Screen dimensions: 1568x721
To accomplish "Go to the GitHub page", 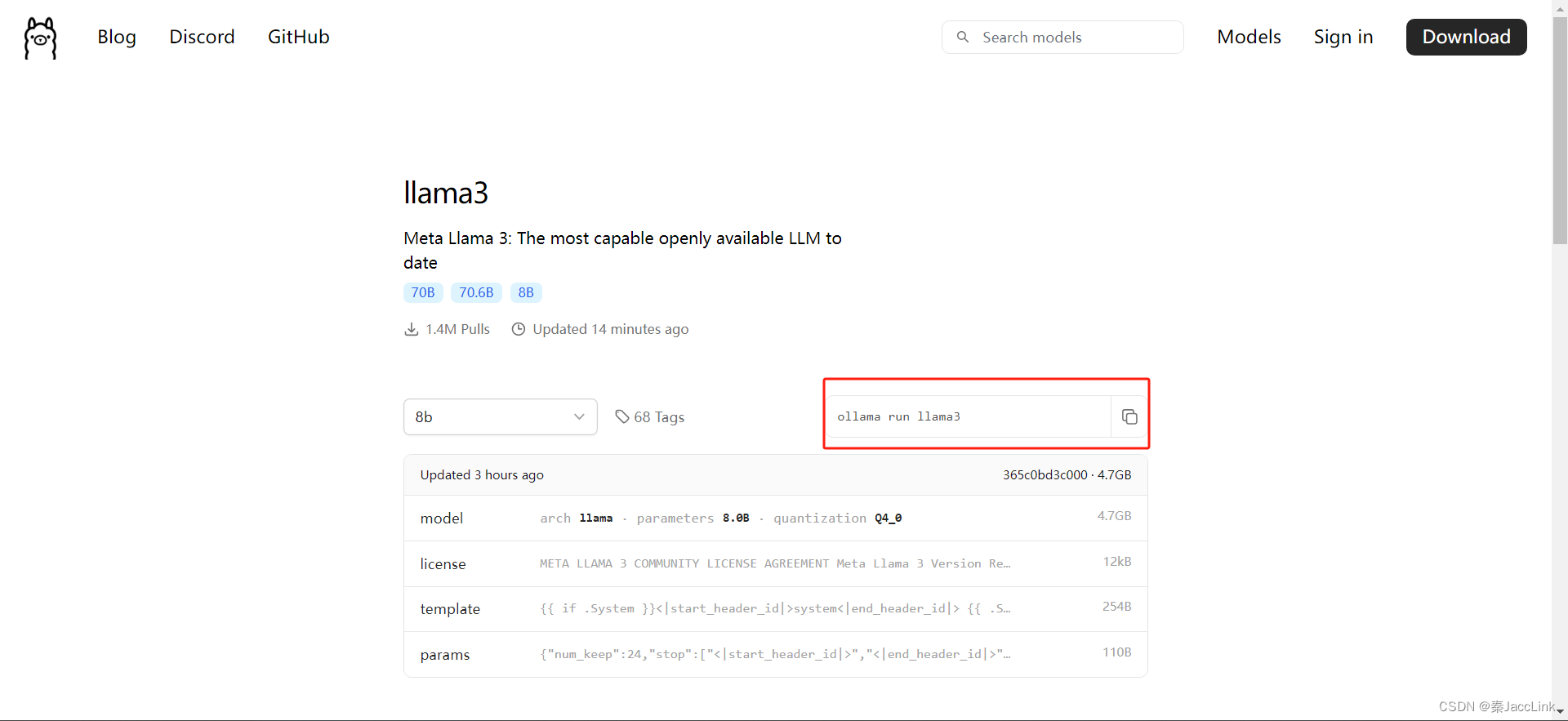I will click(299, 37).
